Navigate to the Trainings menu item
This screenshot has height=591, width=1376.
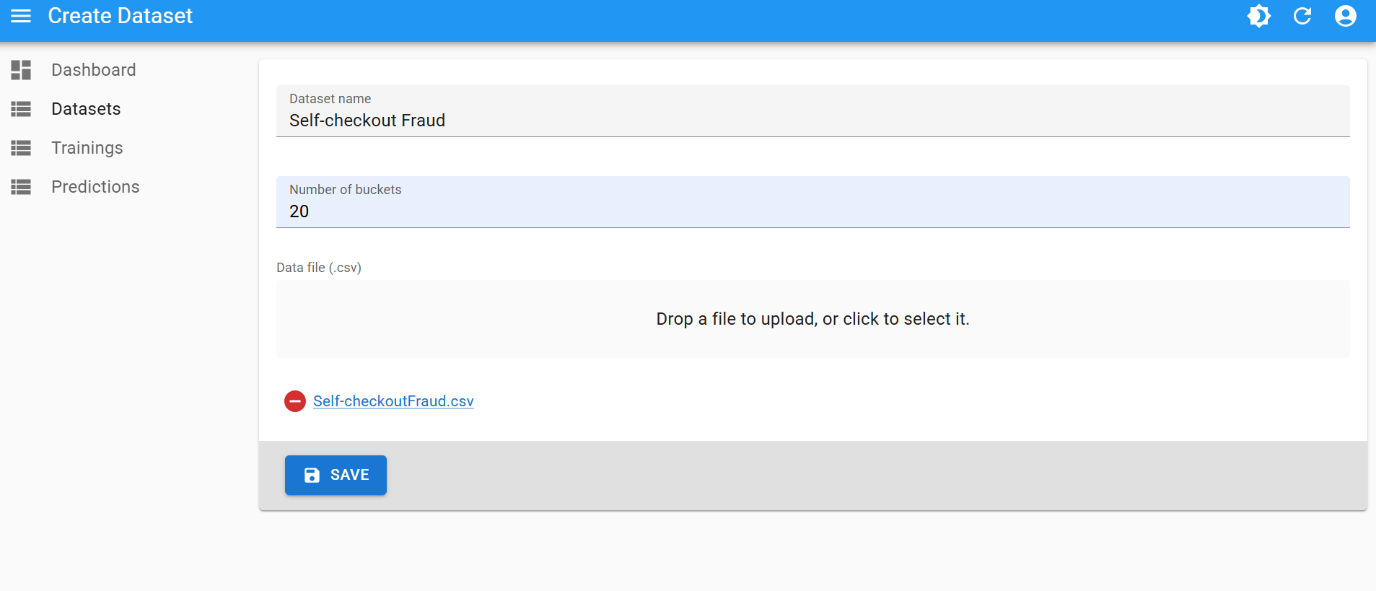pyautogui.click(x=87, y=148)
